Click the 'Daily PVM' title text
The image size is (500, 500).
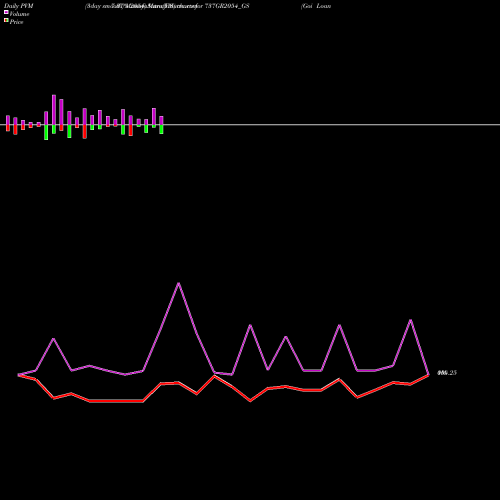click(19, 6)
